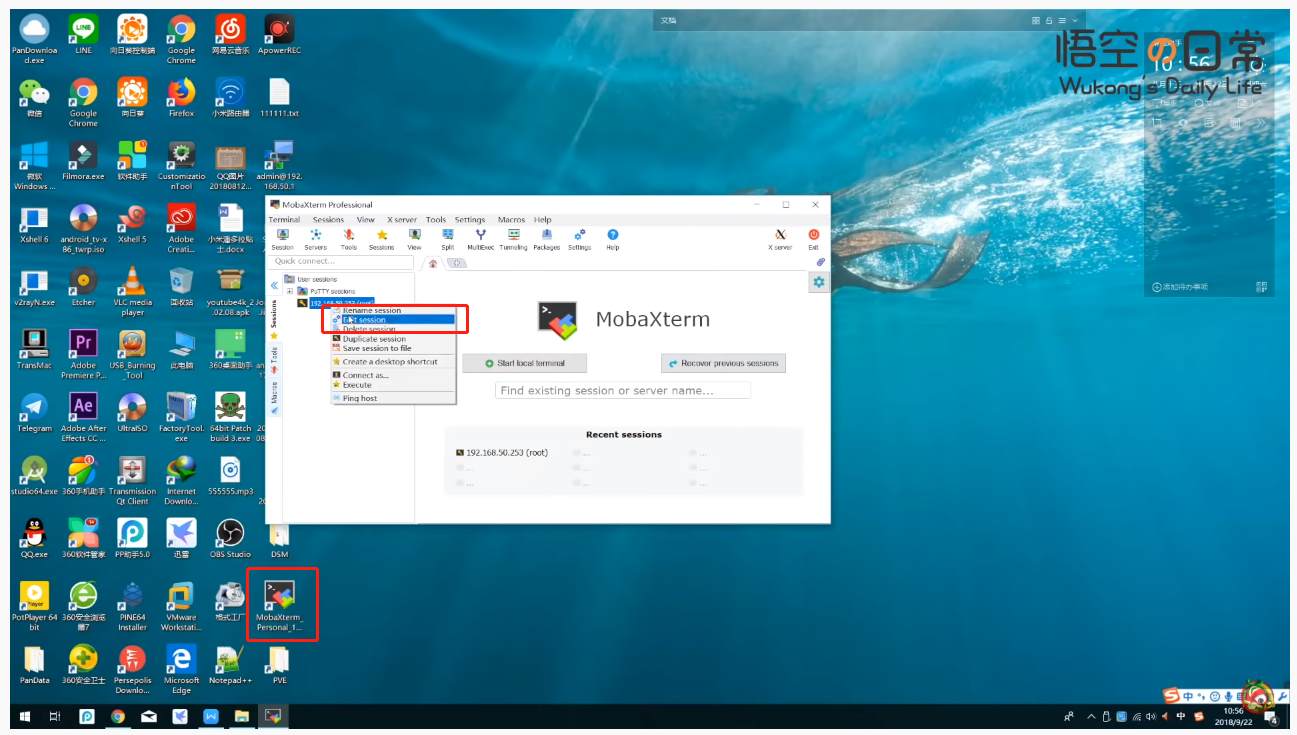
Task: Collapse the sidebar with double chevron arrow
Action: point(275,286)
